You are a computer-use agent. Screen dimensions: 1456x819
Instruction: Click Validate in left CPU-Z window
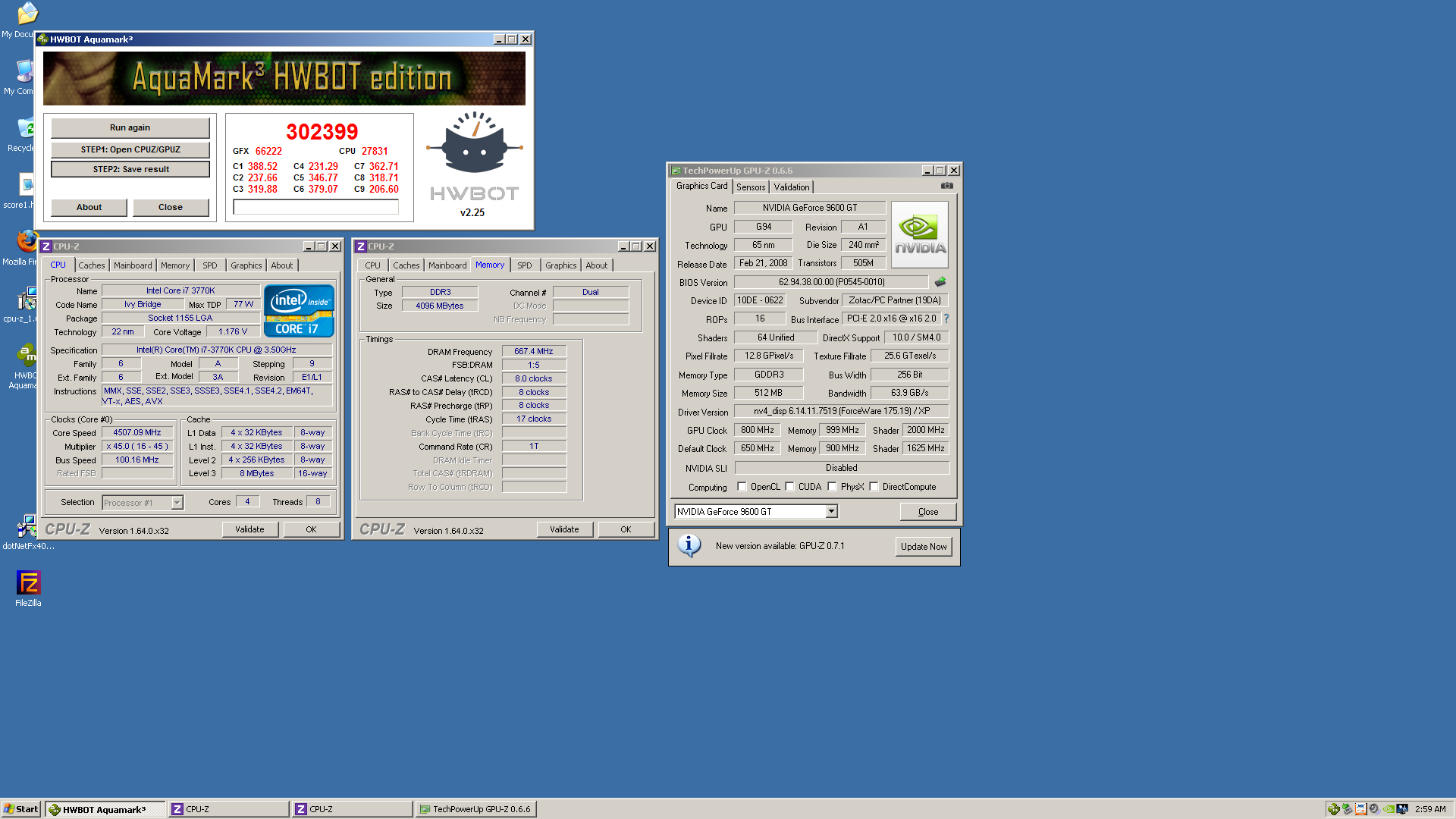pos(250,529)
